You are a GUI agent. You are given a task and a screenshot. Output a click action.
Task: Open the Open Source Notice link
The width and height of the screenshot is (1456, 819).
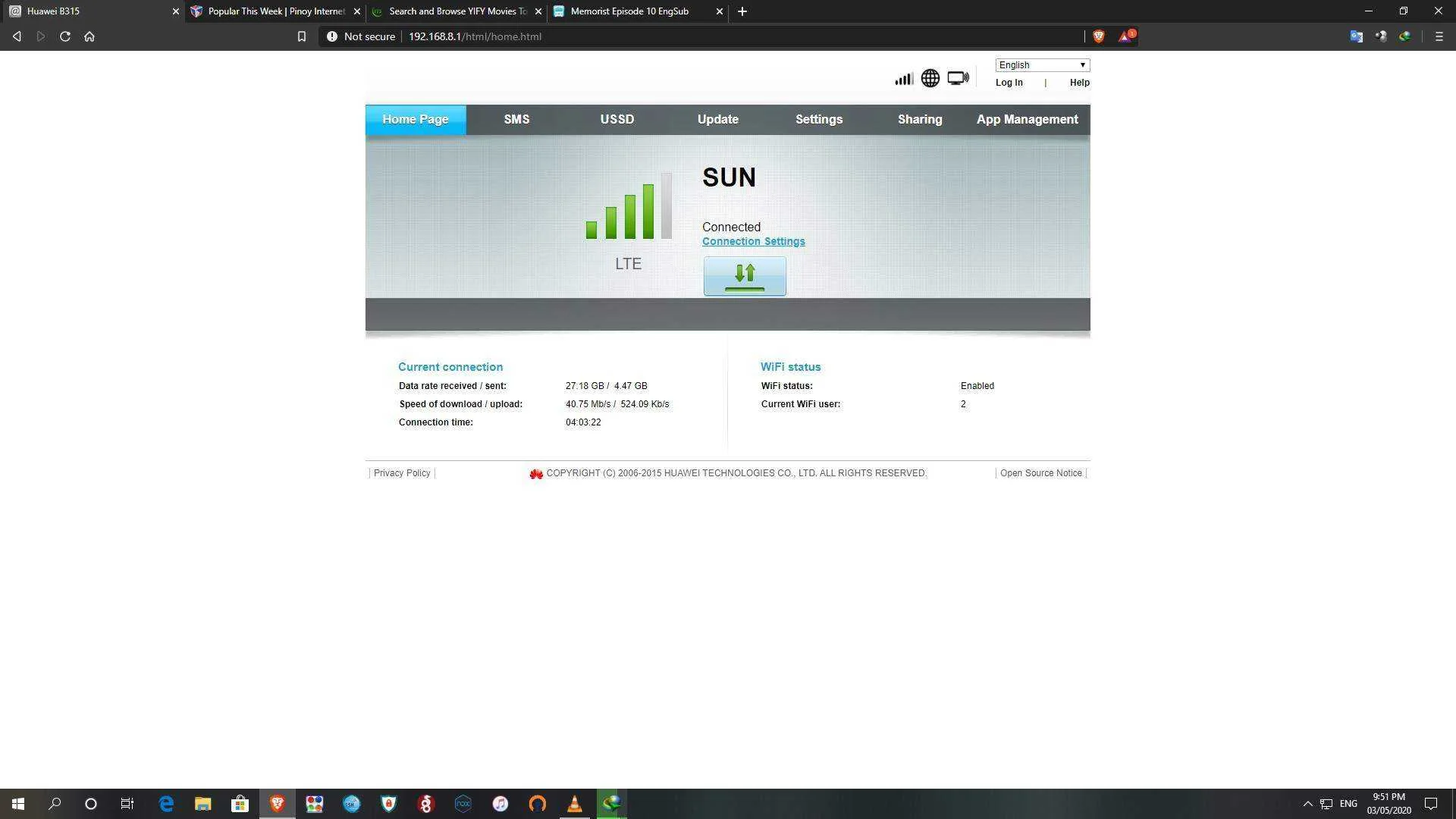coord(1041,473)
